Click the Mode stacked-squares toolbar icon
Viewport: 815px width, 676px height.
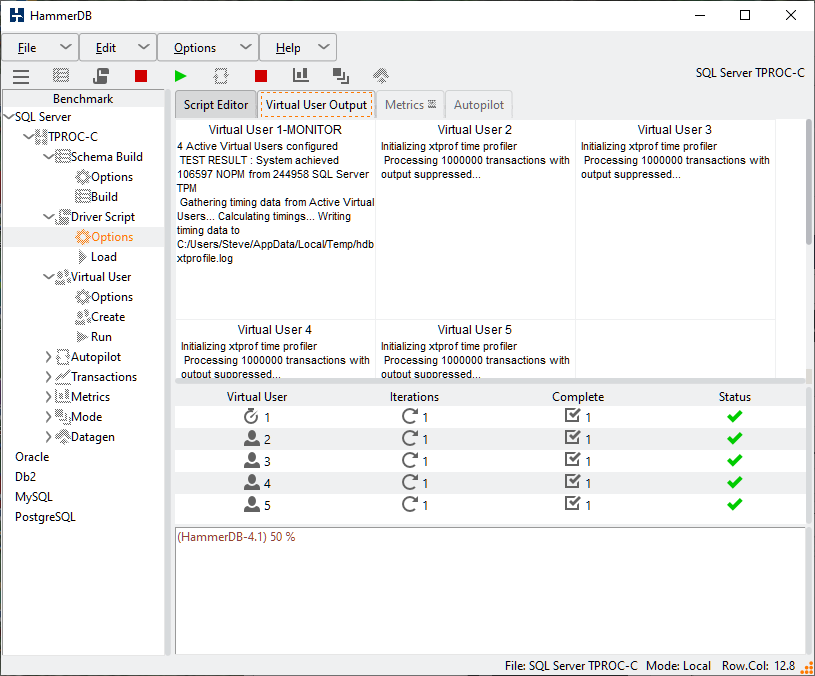pyautogui.click(x=341, y=76)
